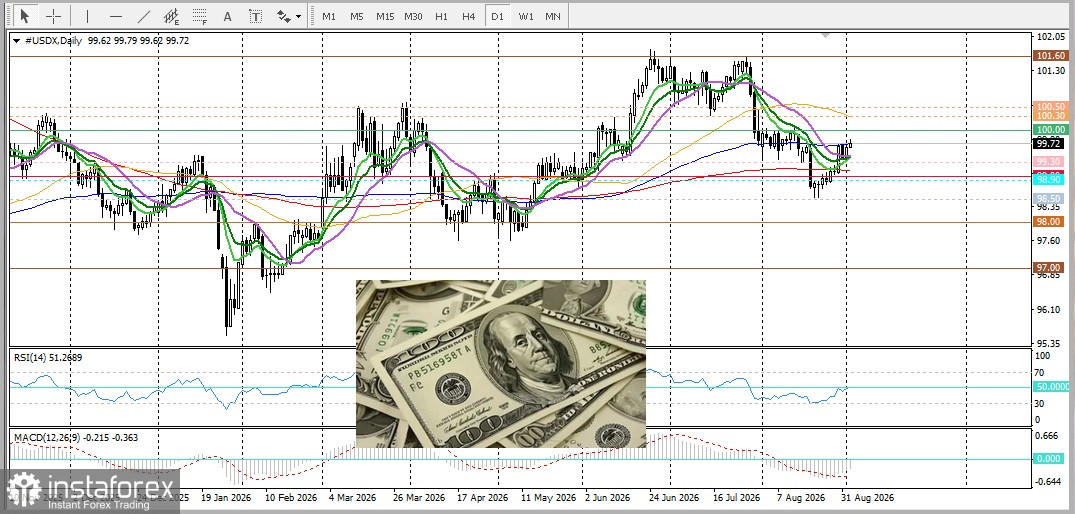The height and width of the screenshot is (514, 1075).
Task: Click the 31 Aug 2026 date label
Action: pos(867,496)
